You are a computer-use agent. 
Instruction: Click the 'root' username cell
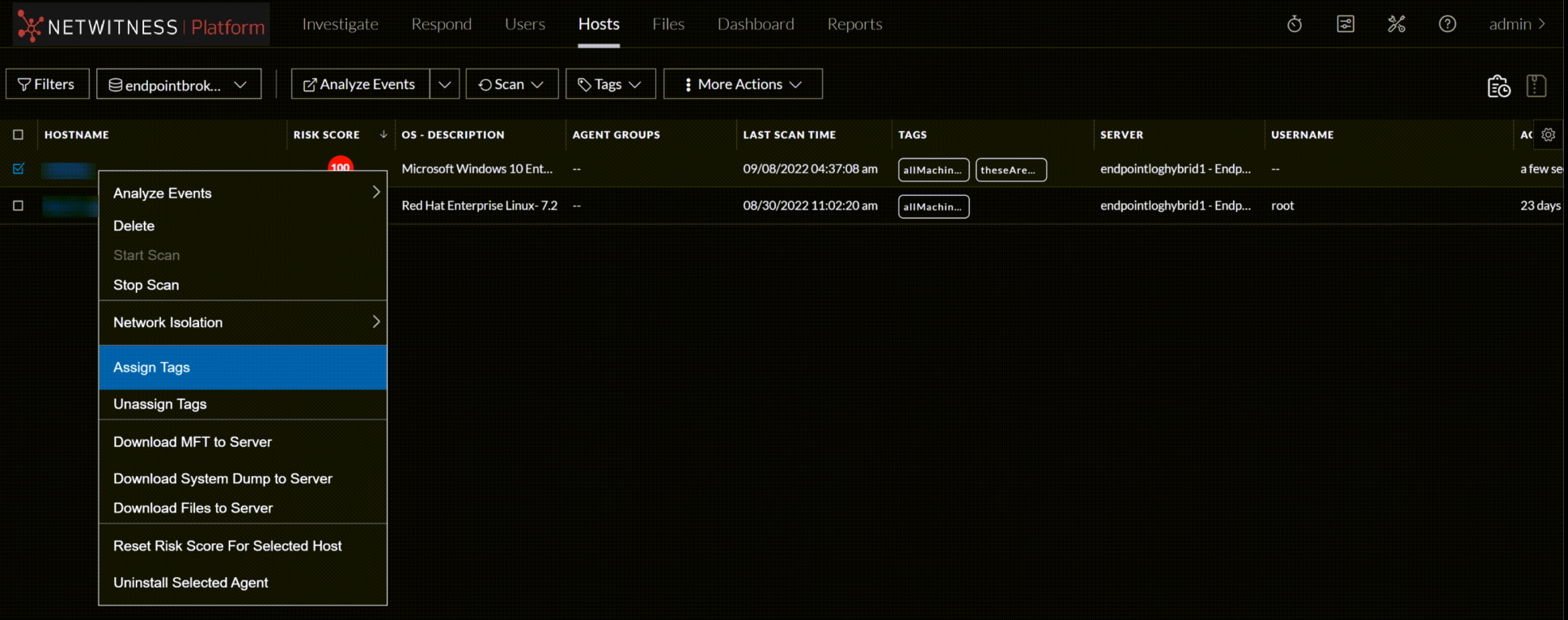pyautogui.click(x=1282, y=206)
